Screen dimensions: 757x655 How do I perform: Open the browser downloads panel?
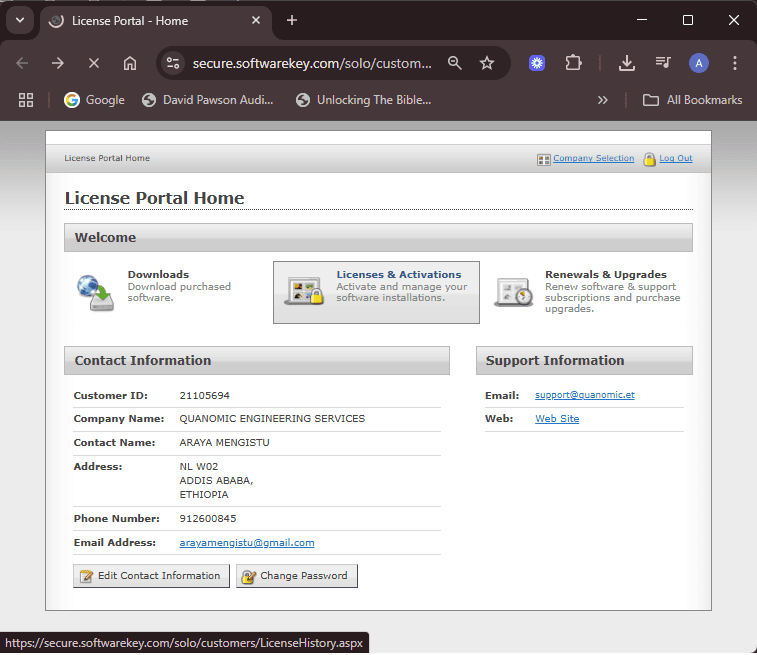click(627, 63)
